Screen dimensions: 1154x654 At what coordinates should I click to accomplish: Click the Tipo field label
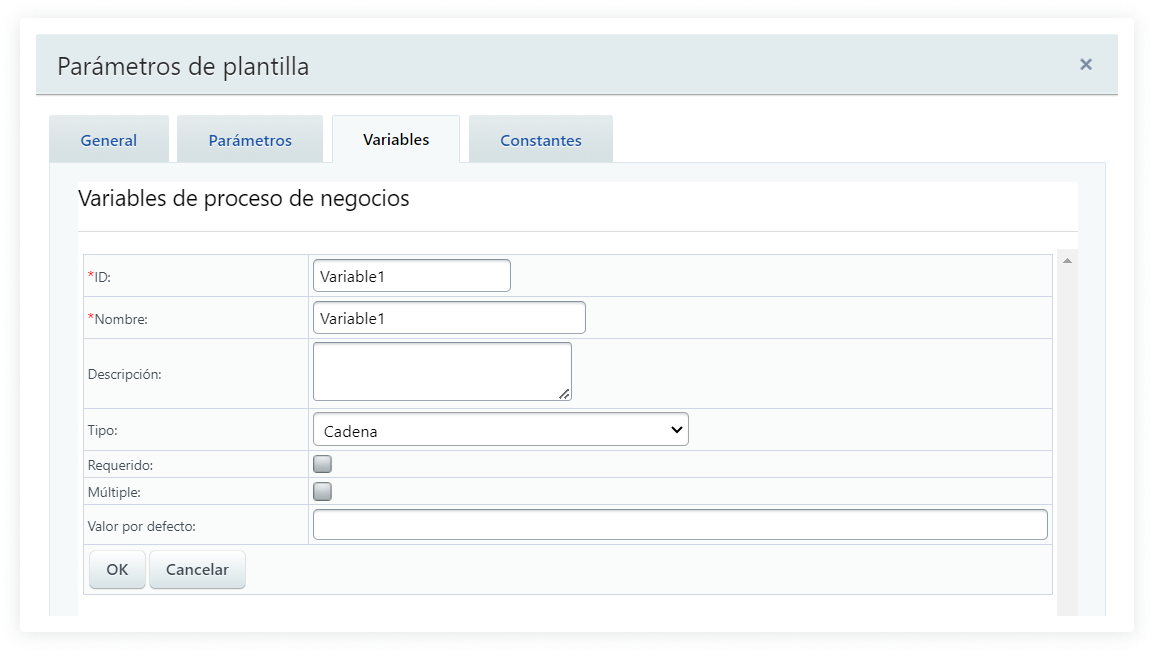pyautogui.click(x=103, y=430)
